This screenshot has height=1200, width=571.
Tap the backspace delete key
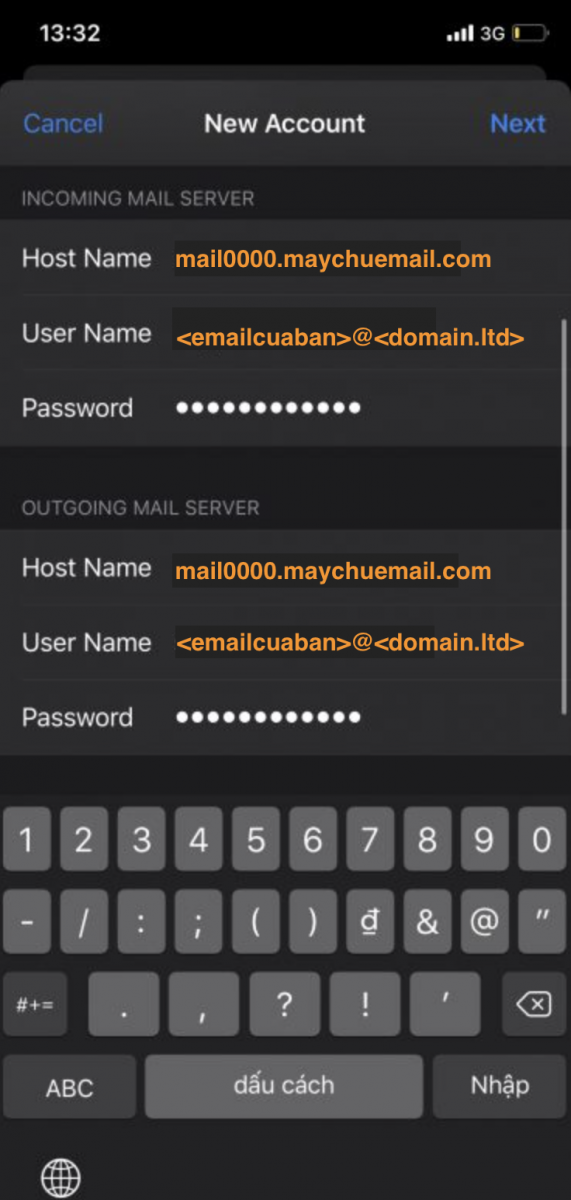533,1004
